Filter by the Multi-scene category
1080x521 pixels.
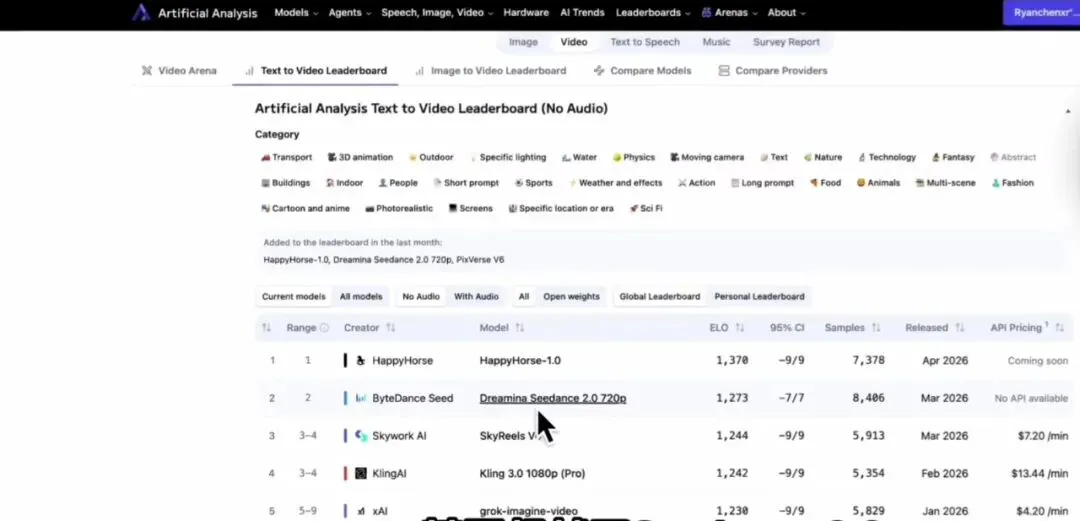point(945,183)
